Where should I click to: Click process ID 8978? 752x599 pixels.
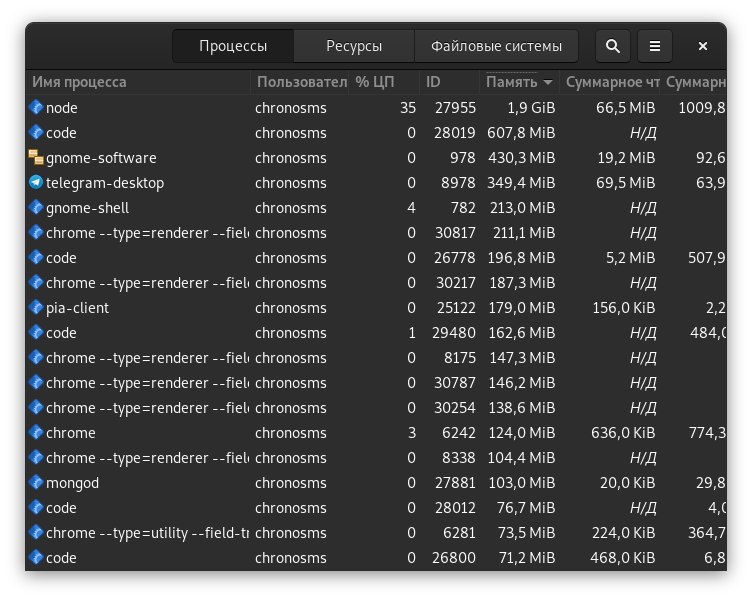(x=458, y=183)
